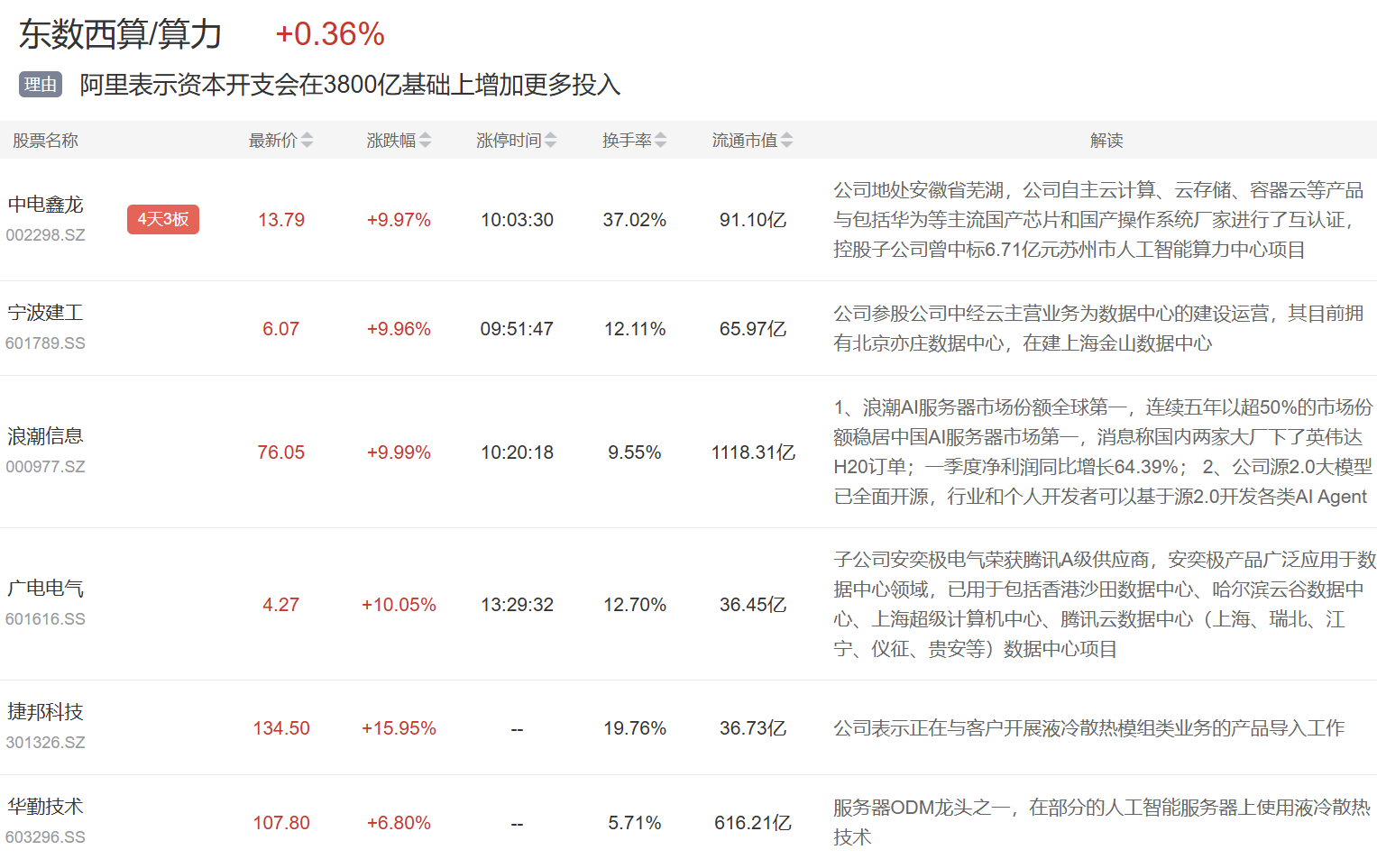This screenshot has width=1377, height=868.
Task: Go to 捷邦科技 stock
Action: [x=46, y=712]
